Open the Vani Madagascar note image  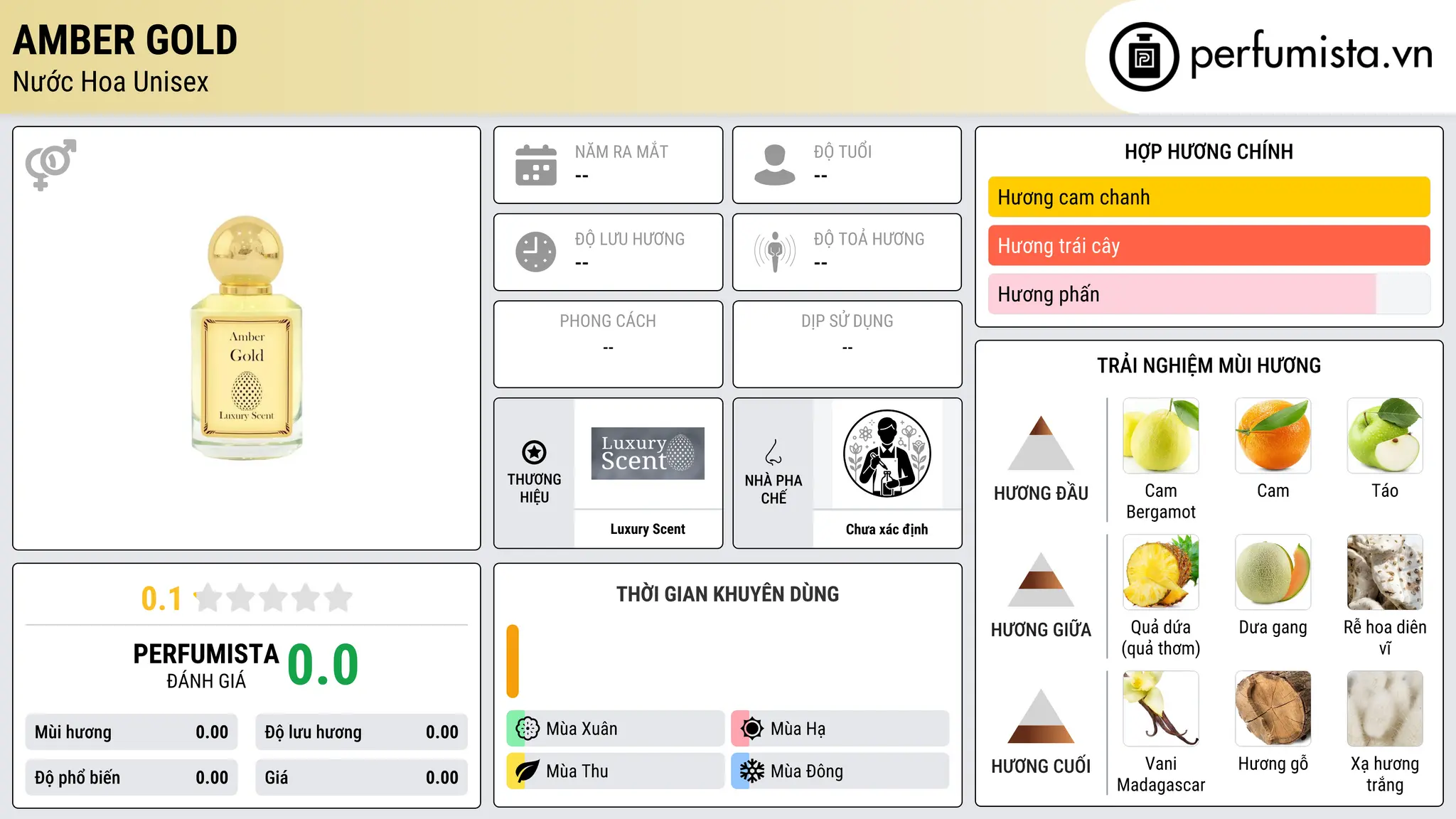tap(1161, 709)
